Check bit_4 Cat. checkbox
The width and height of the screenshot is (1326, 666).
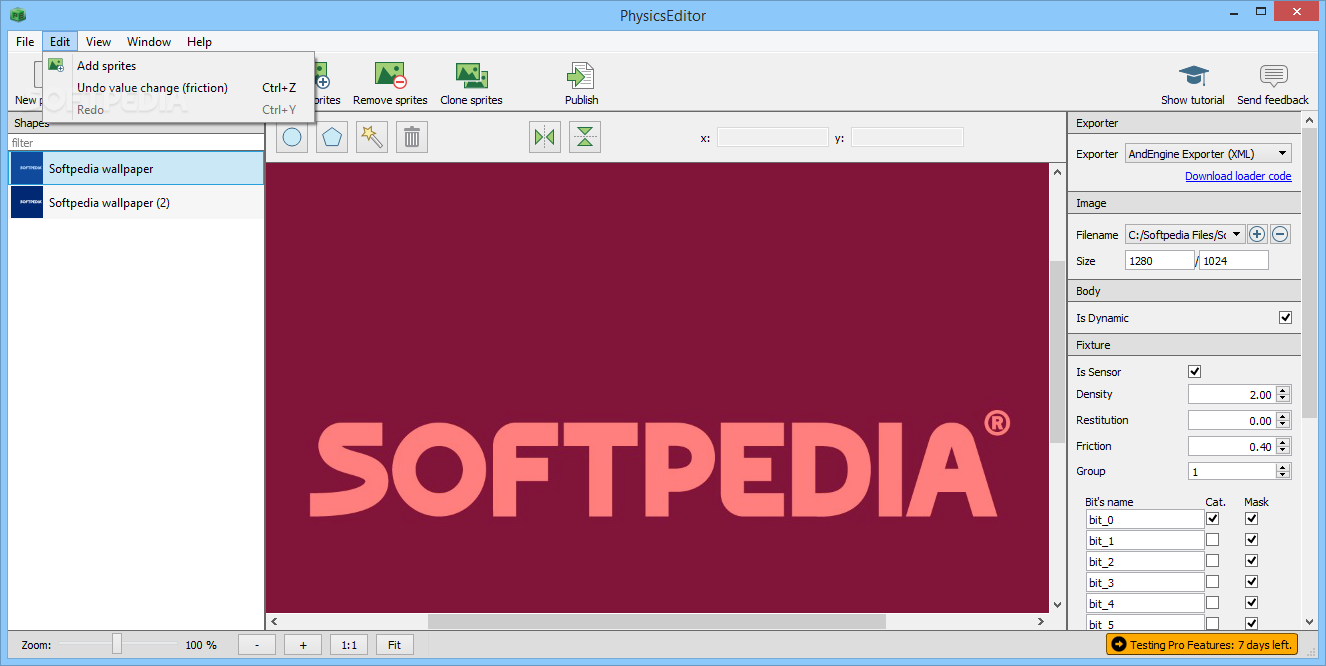(x=1213, y=603)
